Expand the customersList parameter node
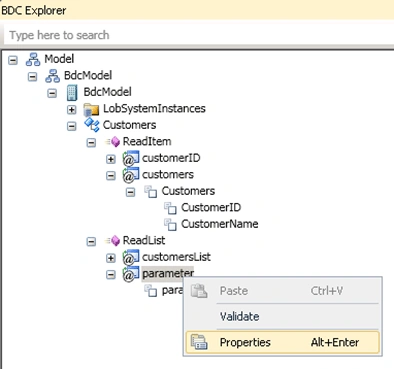The image size is (394, 369). 111,258
